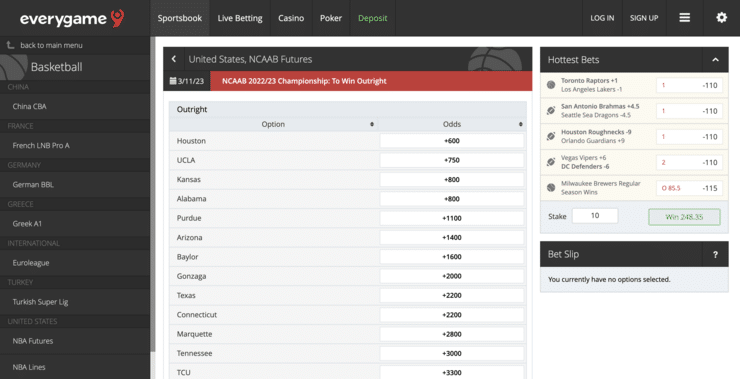Click back arrow icon in sidebar
740x379 pixels.
tap(10, 45)
